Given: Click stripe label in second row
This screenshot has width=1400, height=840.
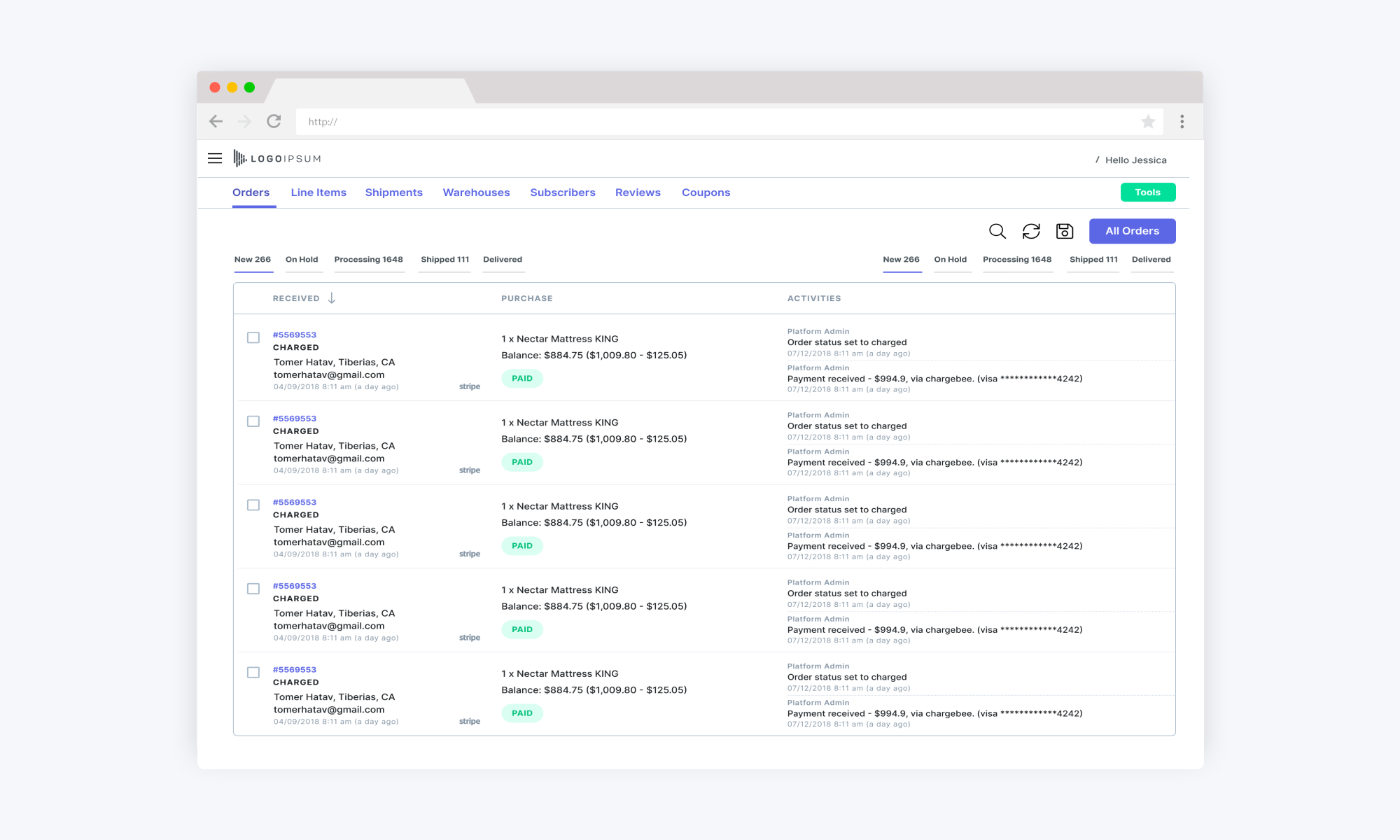Looking at the screenshot, I should tap(470, 470).
